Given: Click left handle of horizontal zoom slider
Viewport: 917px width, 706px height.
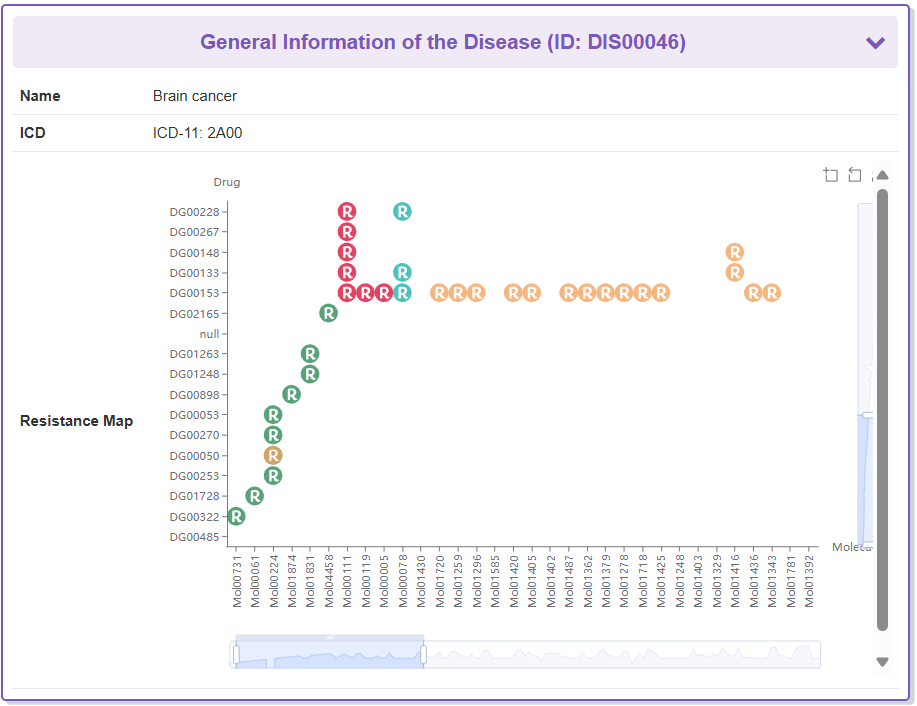Looking at the screenshot, I should tap(236, 654).
